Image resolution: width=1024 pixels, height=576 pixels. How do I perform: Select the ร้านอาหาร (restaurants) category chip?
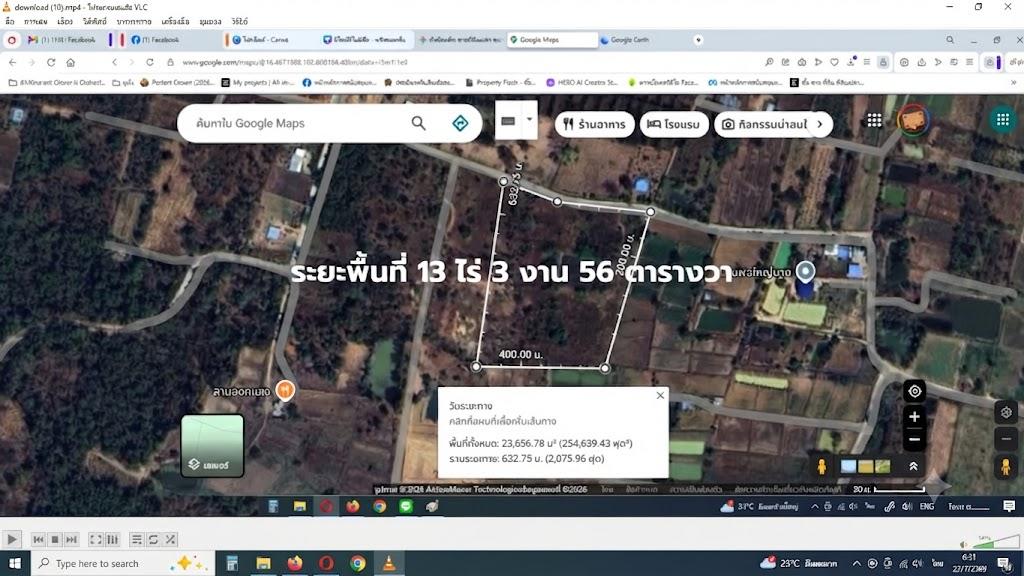pos(594,124)
